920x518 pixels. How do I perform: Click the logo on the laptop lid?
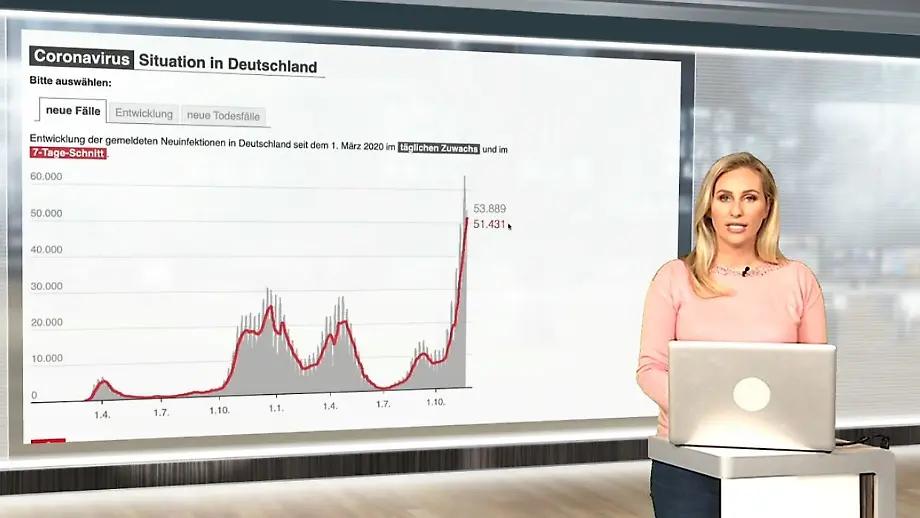[751, 394]
